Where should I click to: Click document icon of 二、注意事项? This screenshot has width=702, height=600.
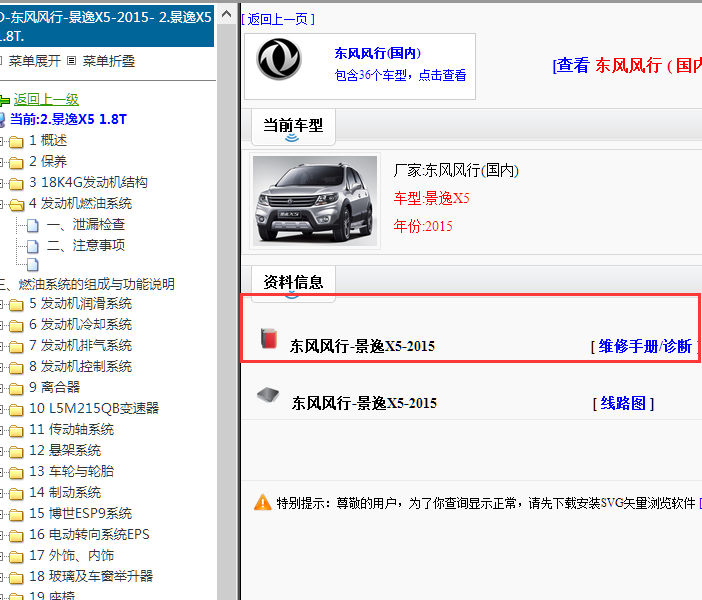point(33,246)
